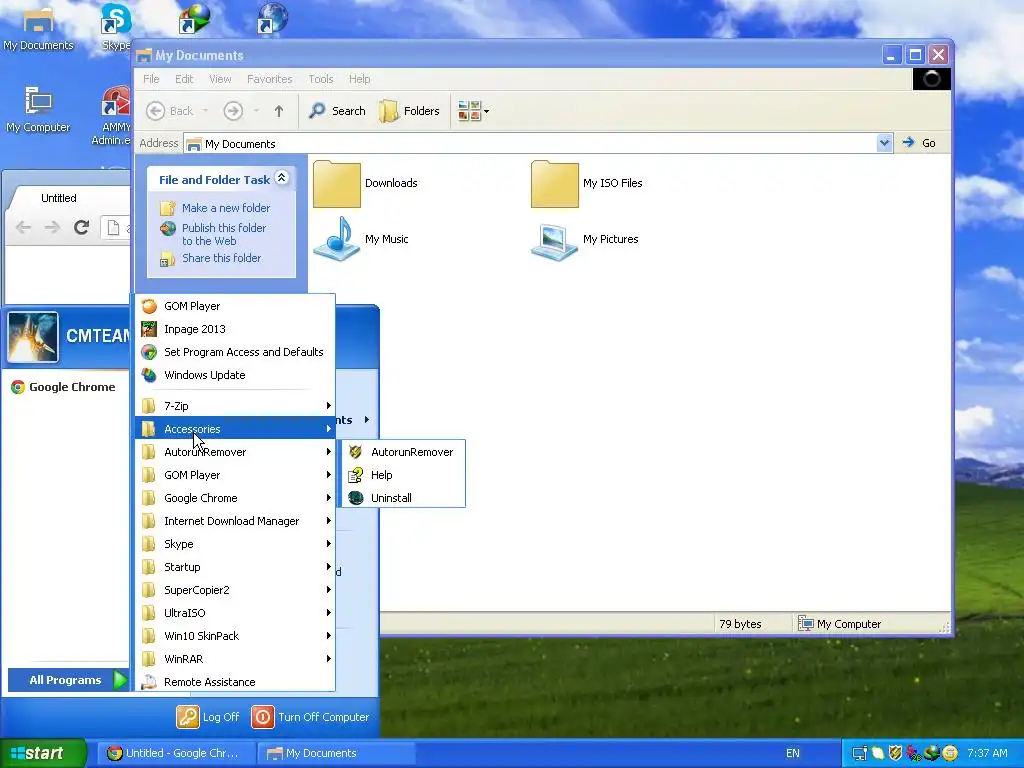
Task: Click the Untitled tab in the Chrome window
Action: coord(59,198)
